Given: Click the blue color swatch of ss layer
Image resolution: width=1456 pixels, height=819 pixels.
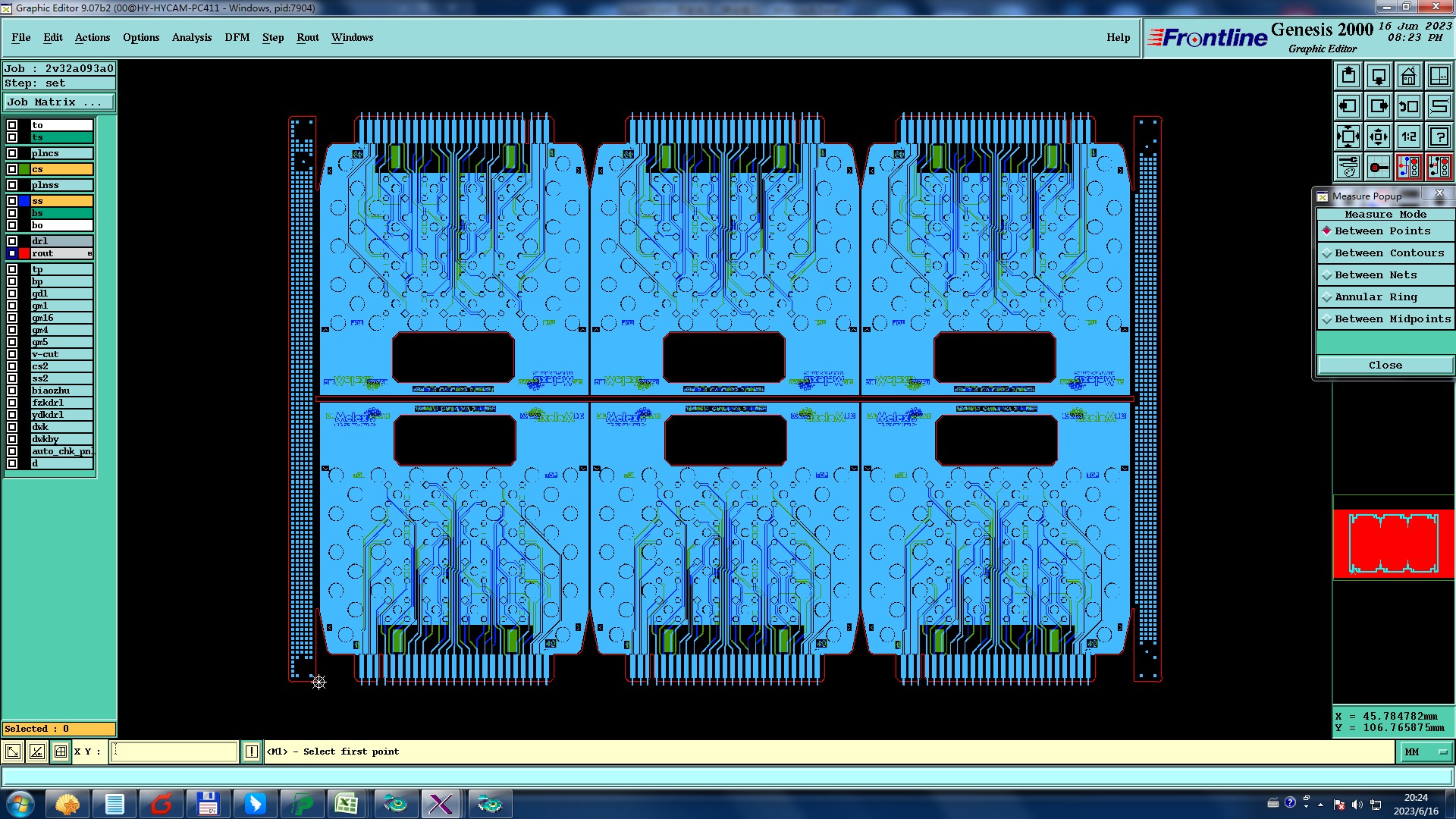Looking at the screenshot, I should 24,201.
